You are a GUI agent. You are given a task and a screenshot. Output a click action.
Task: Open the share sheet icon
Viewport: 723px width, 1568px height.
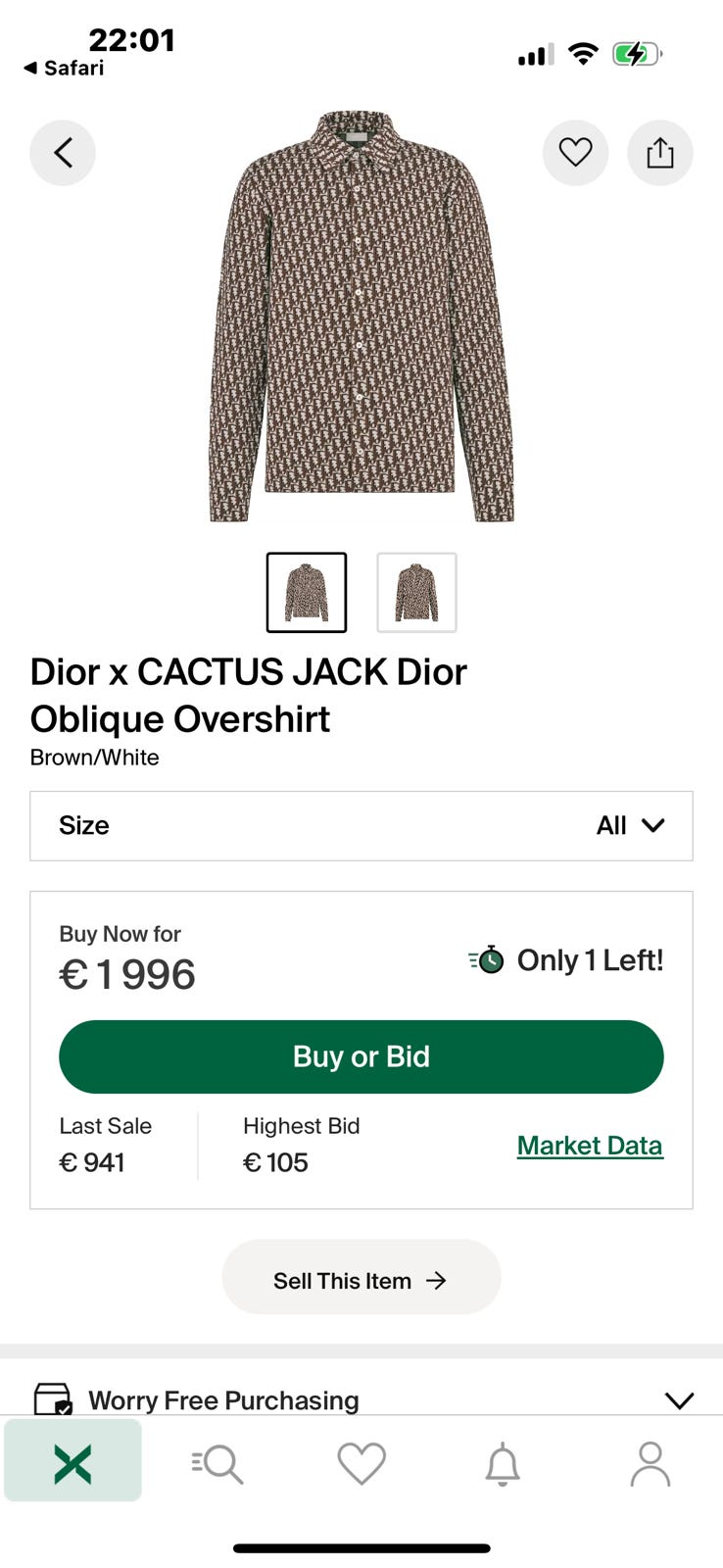[x=659, y=153]
